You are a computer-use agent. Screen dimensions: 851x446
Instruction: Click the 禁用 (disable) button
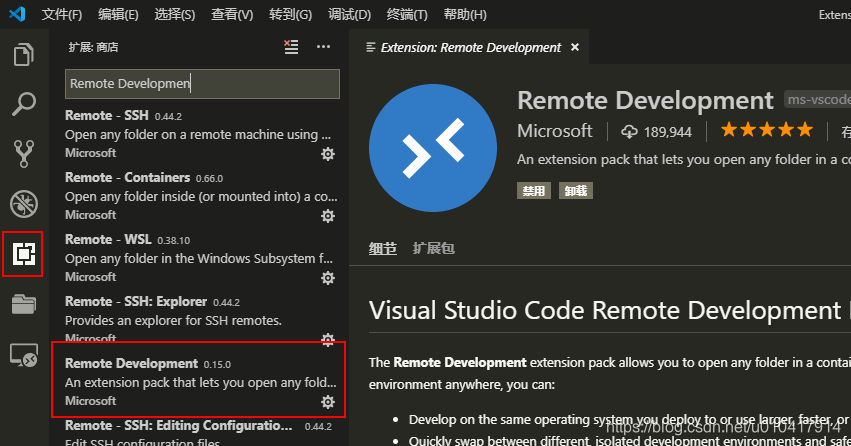pos(534,190)
